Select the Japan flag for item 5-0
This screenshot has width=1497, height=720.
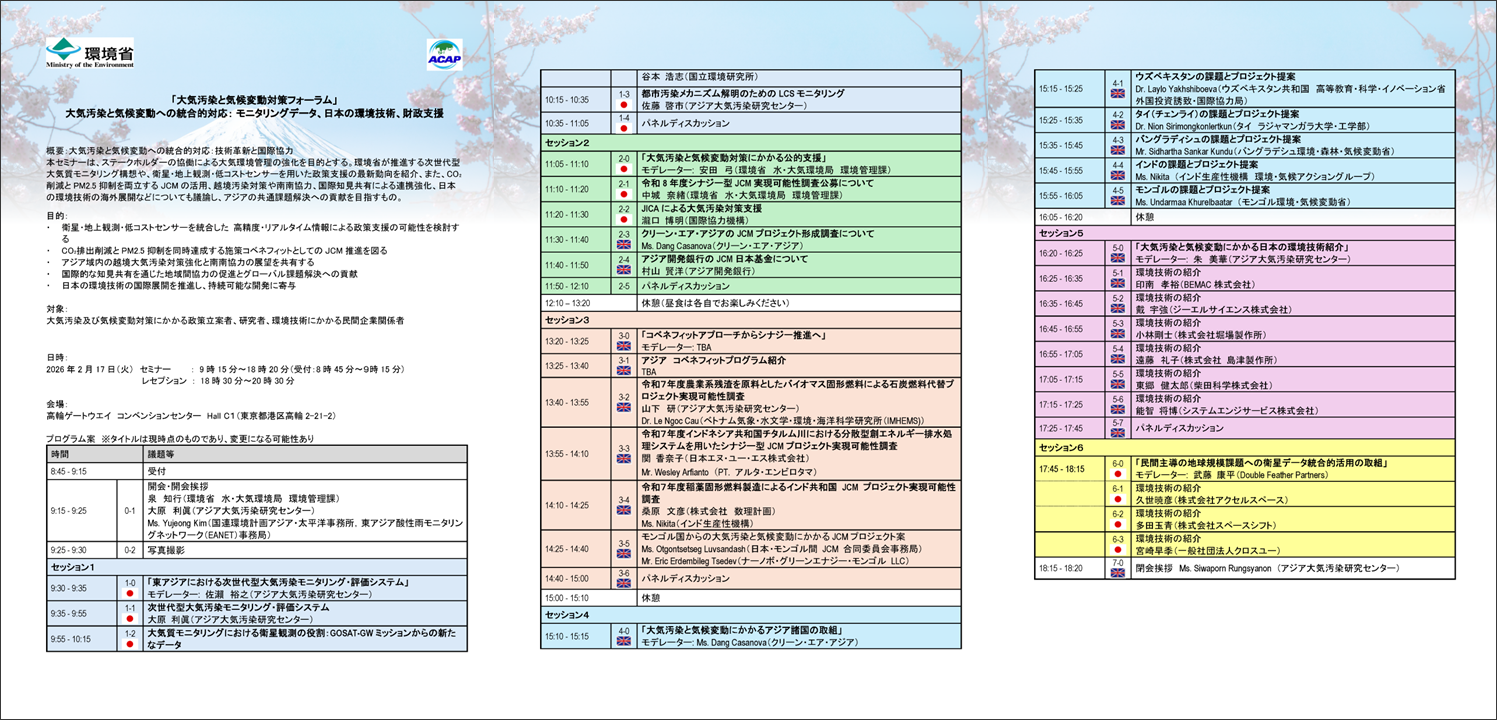[x=1117, y=256]
